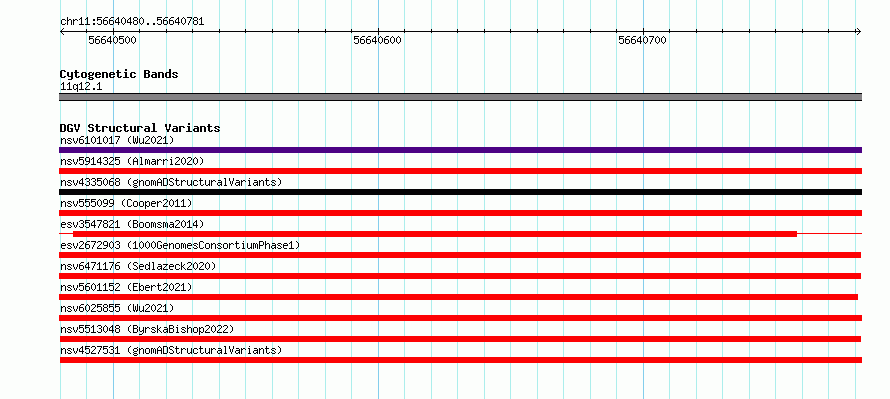Select the red nsv555099 variant bar

click(x=460, y=213)
